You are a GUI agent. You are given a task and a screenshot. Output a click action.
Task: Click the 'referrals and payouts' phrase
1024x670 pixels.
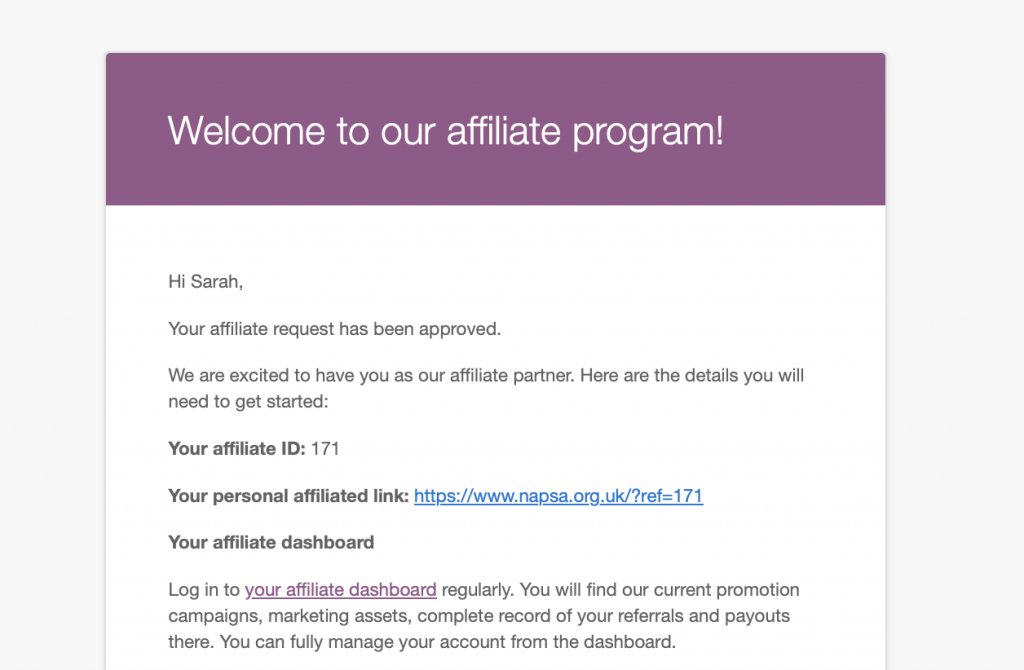pyautogui.click(x=676, y=615)
